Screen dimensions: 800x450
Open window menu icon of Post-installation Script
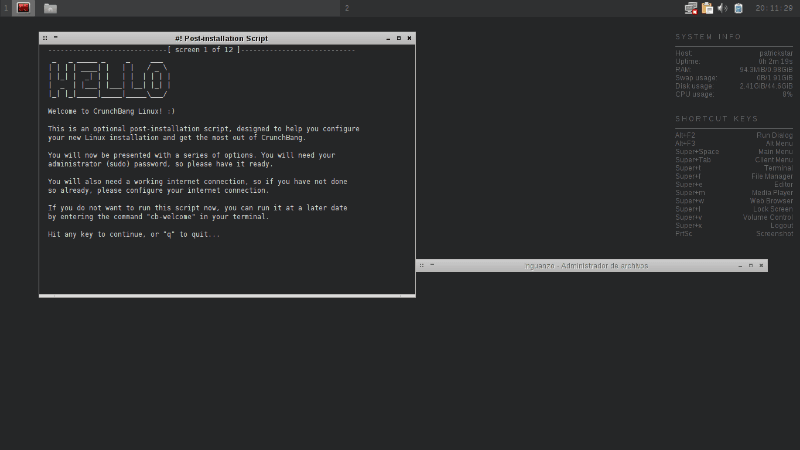click(x=45, y=38)
